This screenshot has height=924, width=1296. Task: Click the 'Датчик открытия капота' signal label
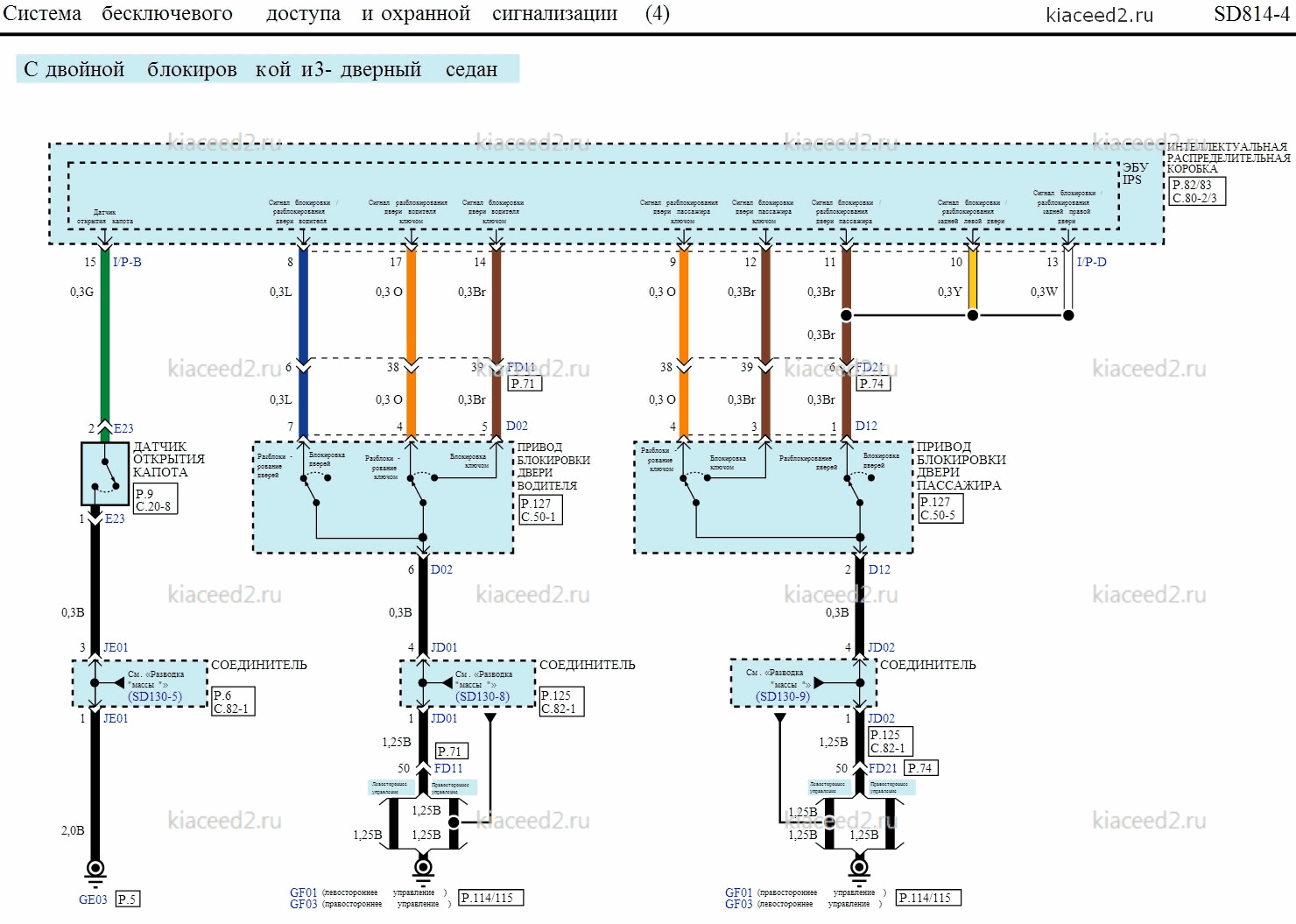[105, 216]
